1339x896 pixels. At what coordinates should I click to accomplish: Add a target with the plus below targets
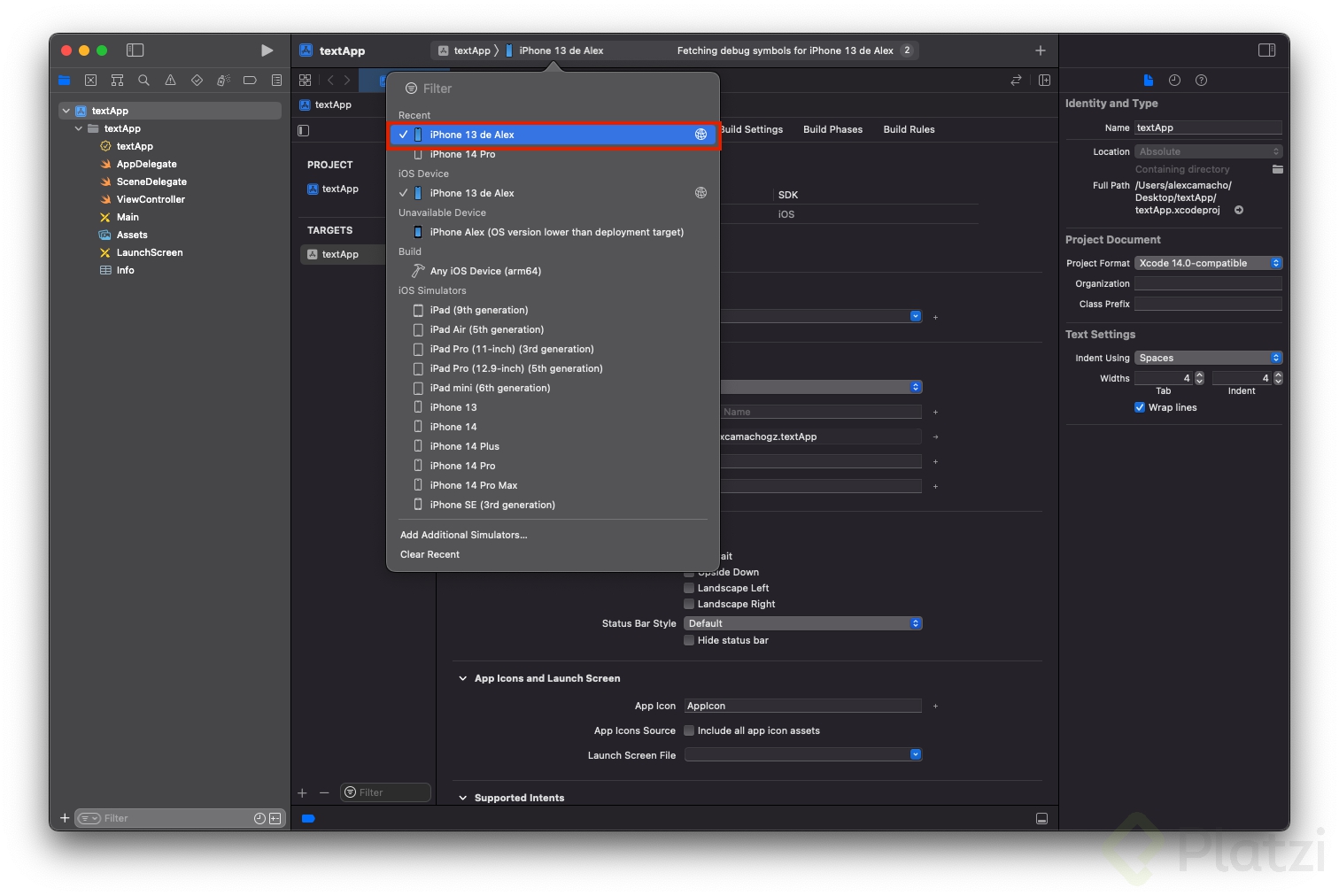pos(302,792)
